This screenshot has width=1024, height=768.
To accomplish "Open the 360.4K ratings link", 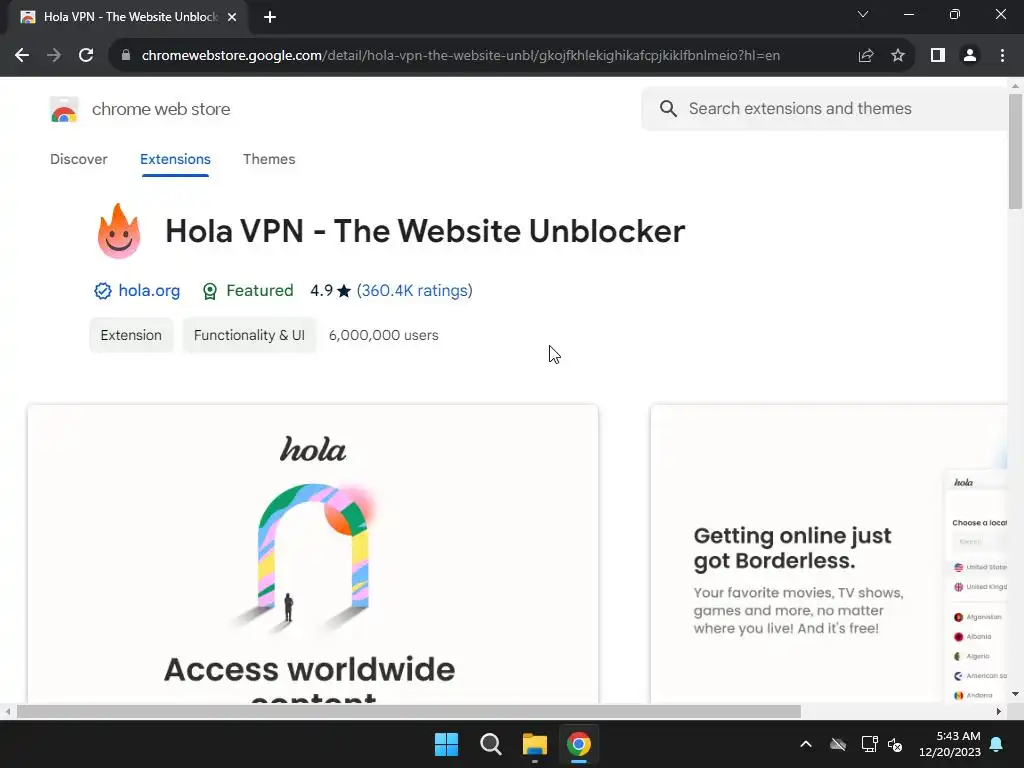I will tap(415, 291).
